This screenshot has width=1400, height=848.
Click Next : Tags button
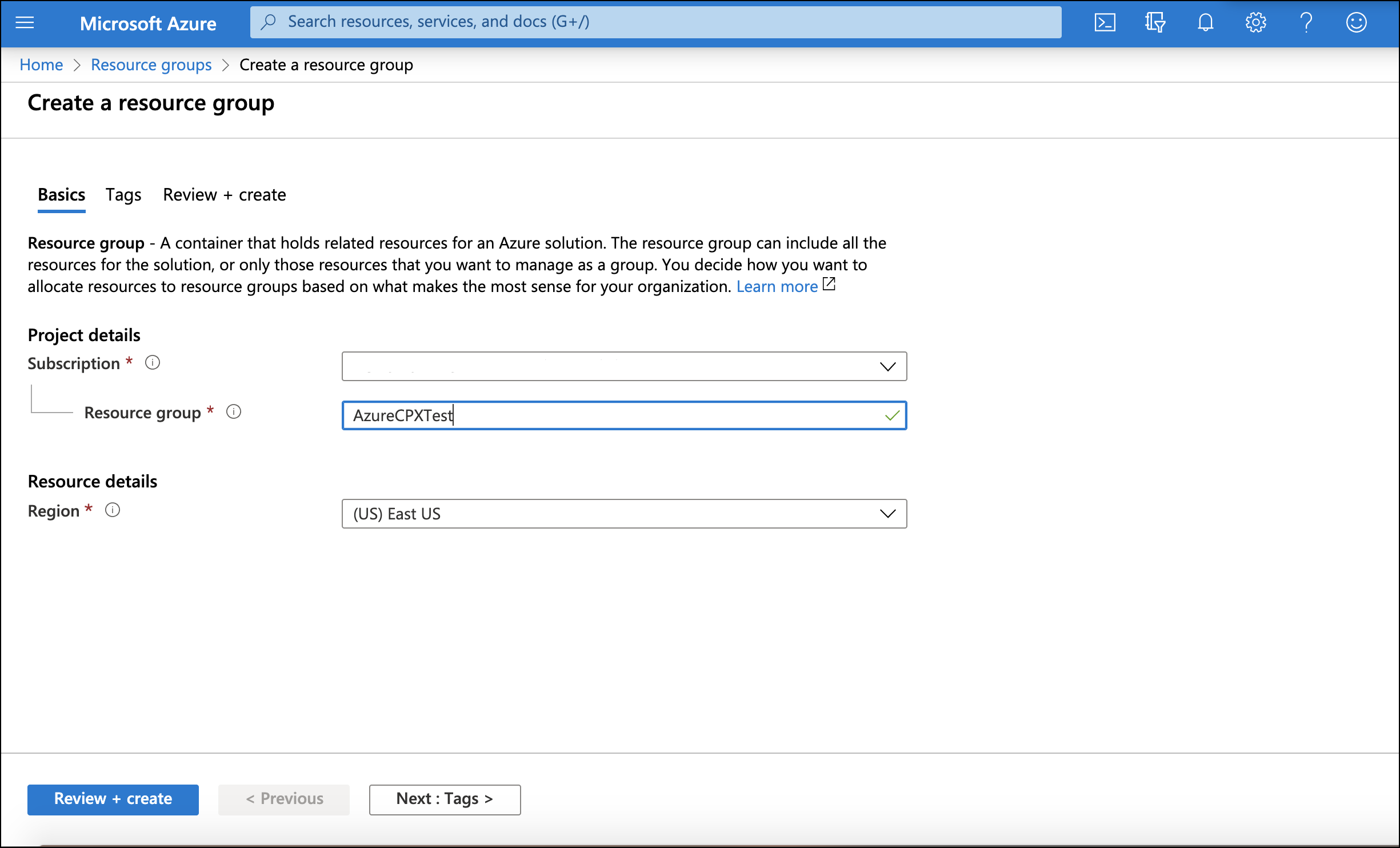pyautogui.click(x=445, y=799)
